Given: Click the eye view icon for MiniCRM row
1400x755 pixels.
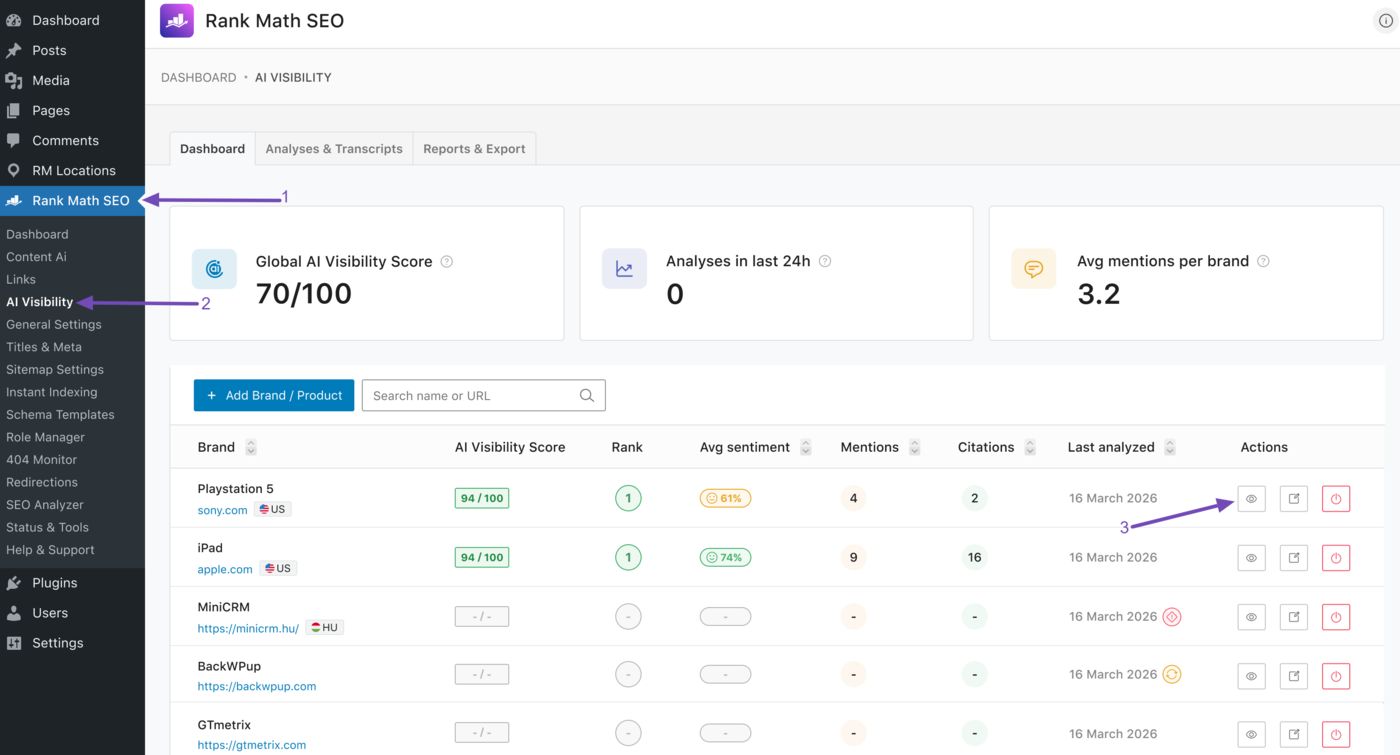Looking at the screenshot, I should point(1251,617).
